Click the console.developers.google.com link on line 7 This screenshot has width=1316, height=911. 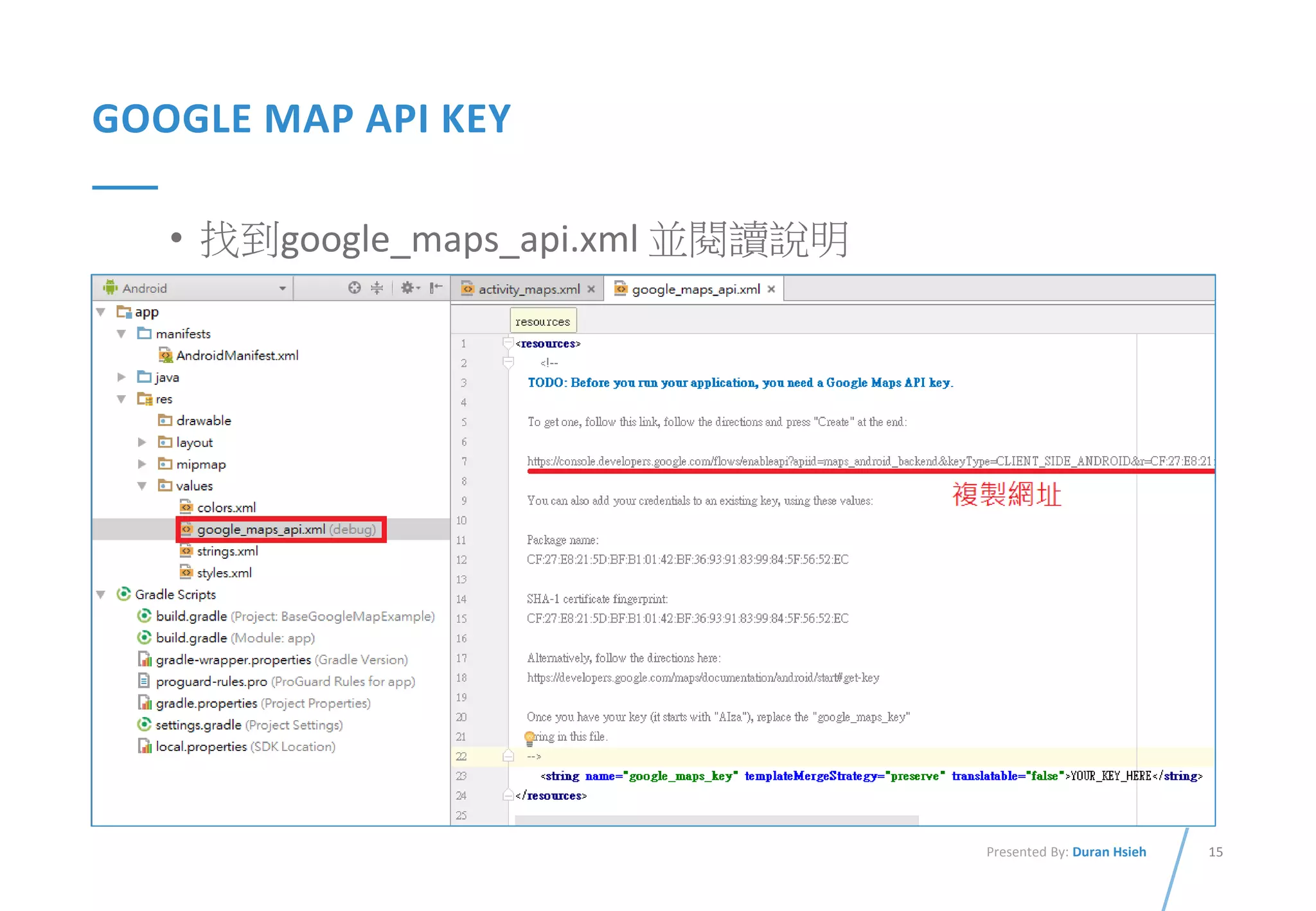click(x=870, y=461)
